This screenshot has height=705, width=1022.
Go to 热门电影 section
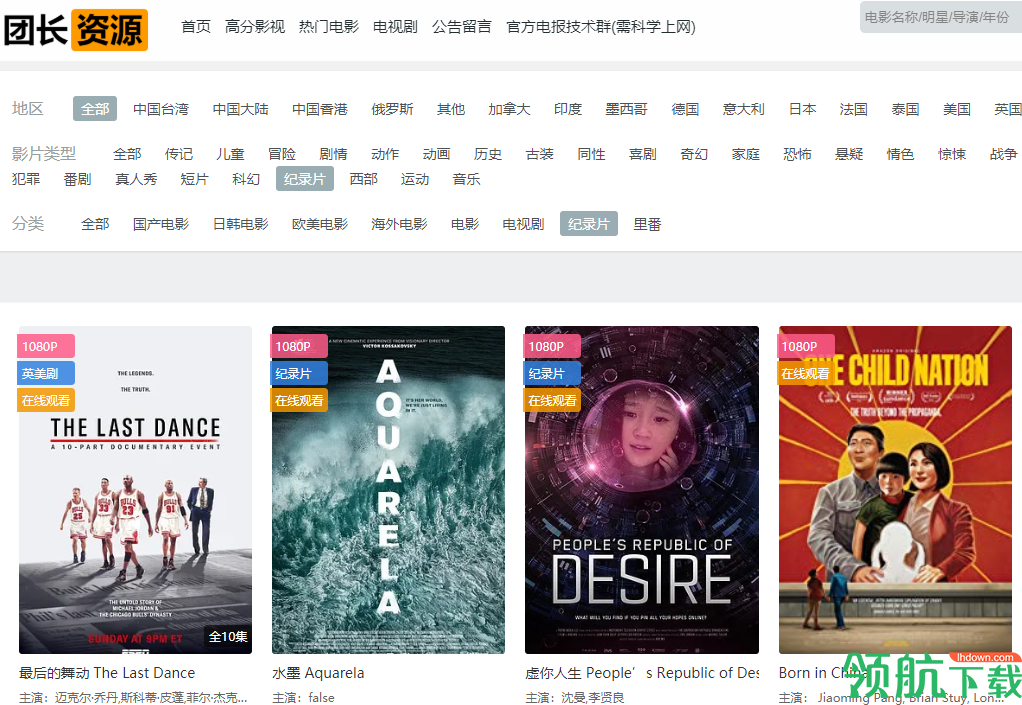[x=328, y=27]
